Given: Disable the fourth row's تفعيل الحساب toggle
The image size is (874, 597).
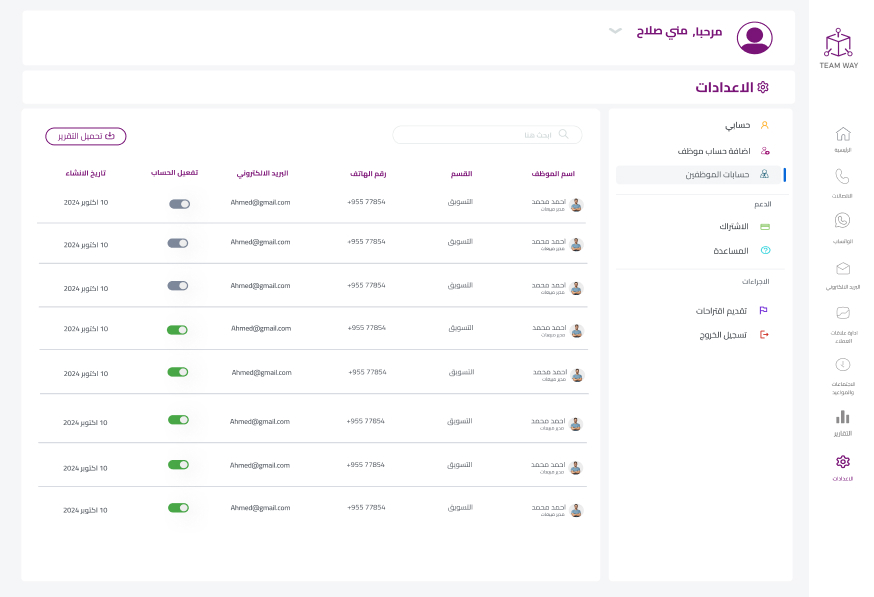Looking at the screenshot, I should tap(178, 328).
